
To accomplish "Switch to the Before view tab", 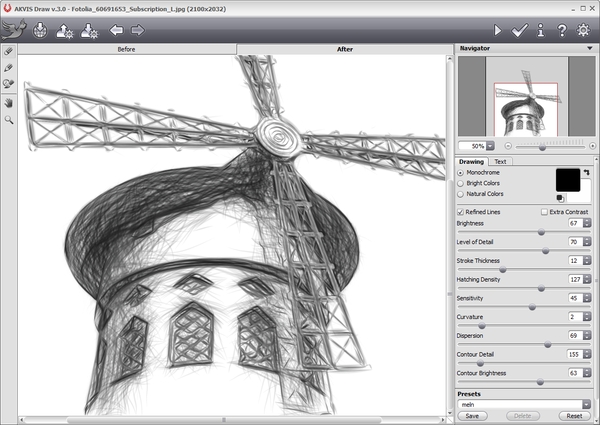I will [127, 48].
